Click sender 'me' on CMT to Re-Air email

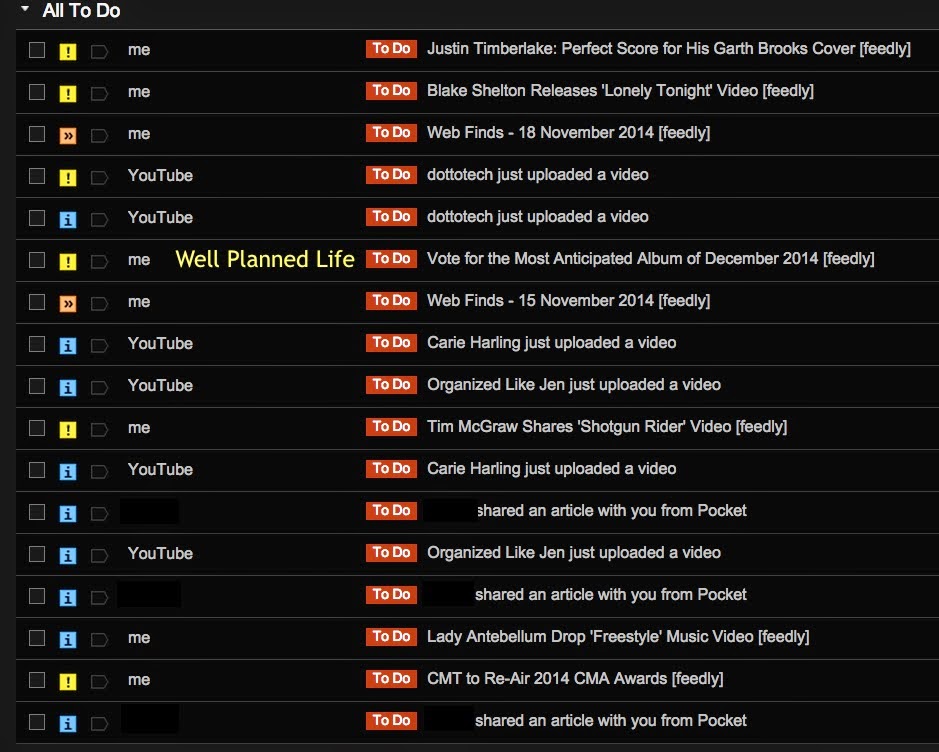[x=139, y=680]
